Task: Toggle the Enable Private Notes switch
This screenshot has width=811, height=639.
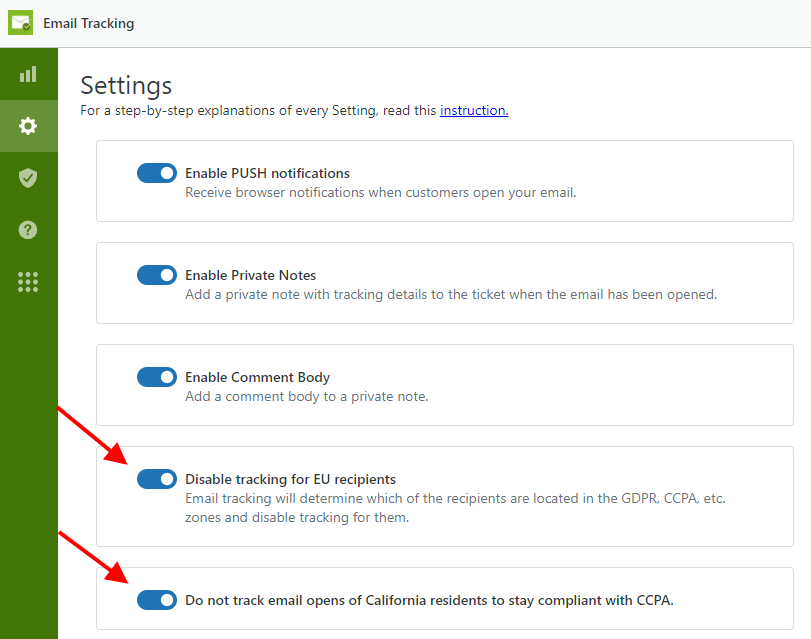Action: 157,275
